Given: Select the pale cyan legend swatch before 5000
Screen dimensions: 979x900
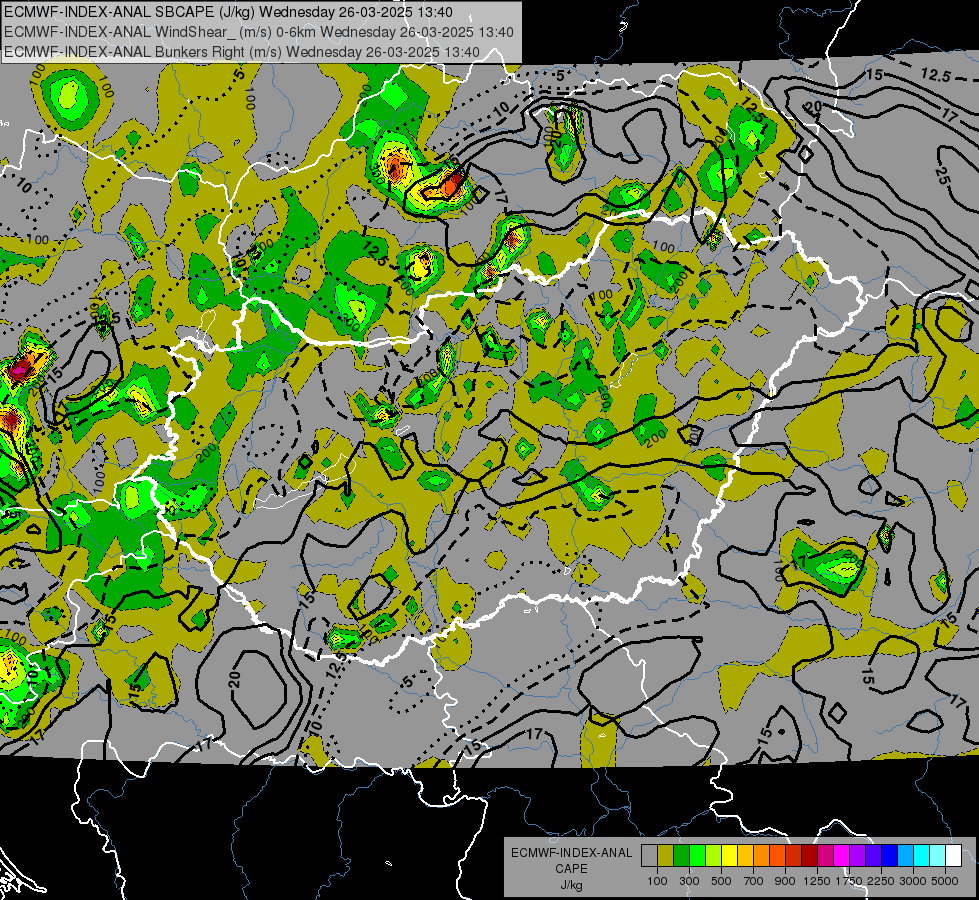Looking at the screenshot, I should click(x=938, y=856).
